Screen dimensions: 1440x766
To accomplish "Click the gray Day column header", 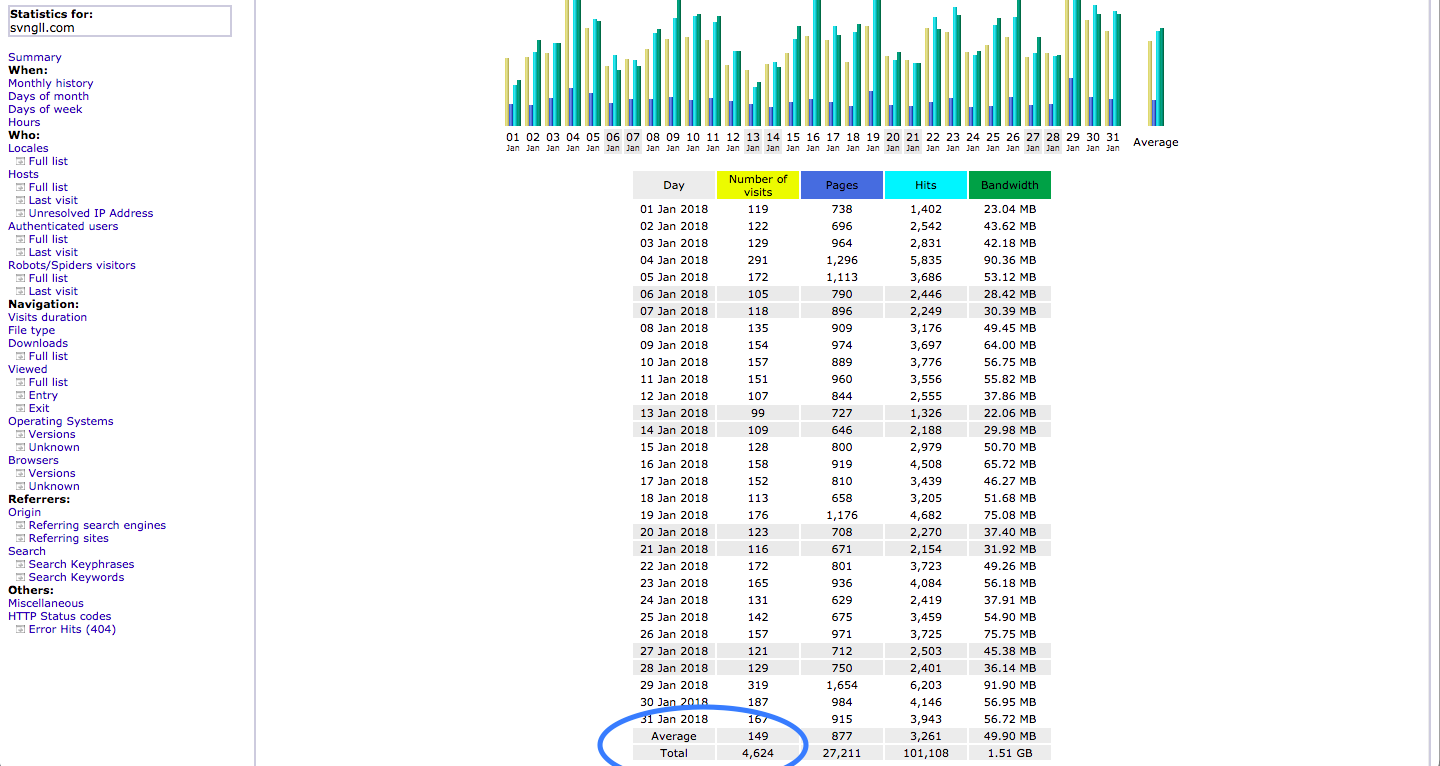I will (674, 185).
